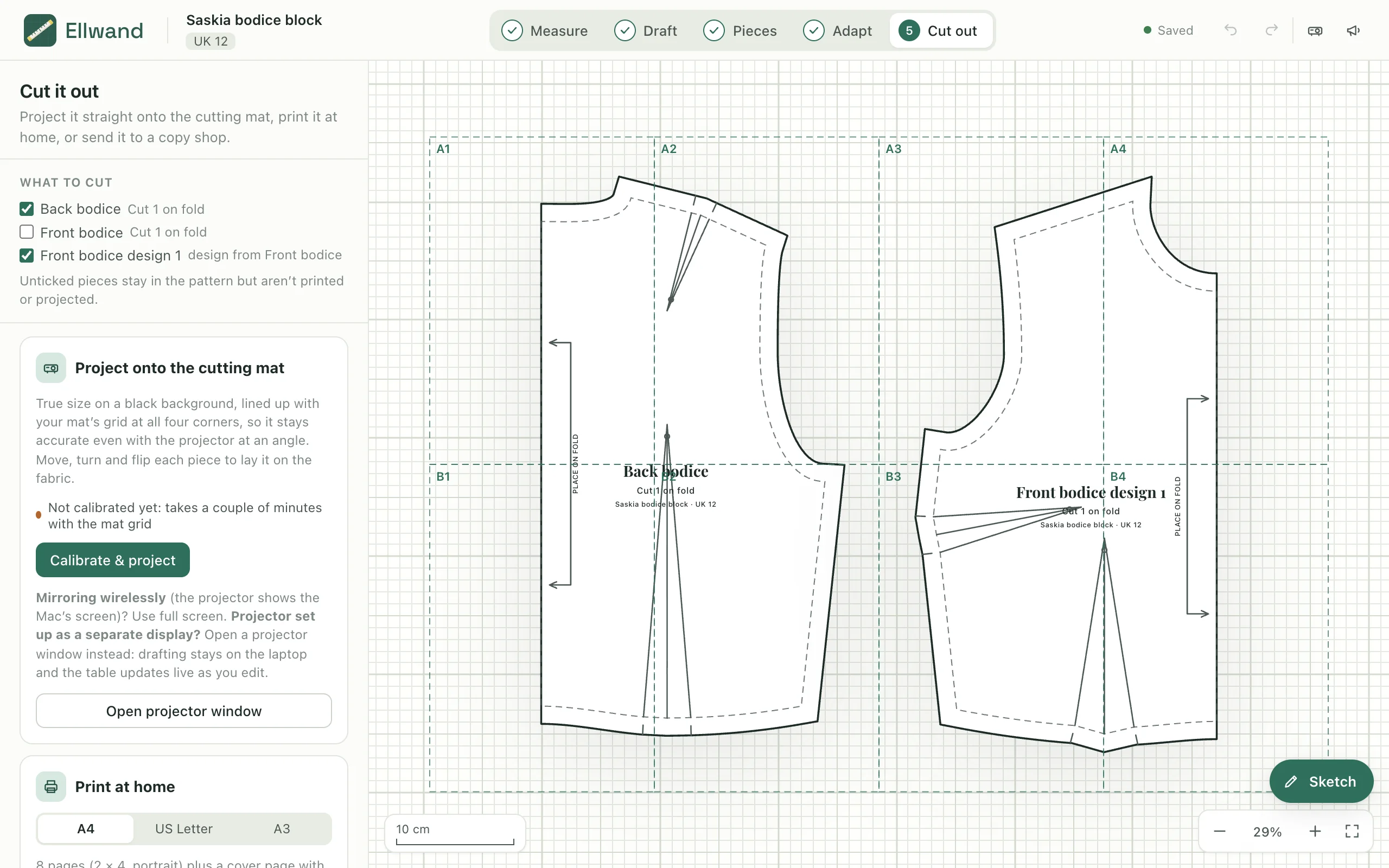Choose US Letter paper size
The image size is (1389, 868).
[184, 829]
